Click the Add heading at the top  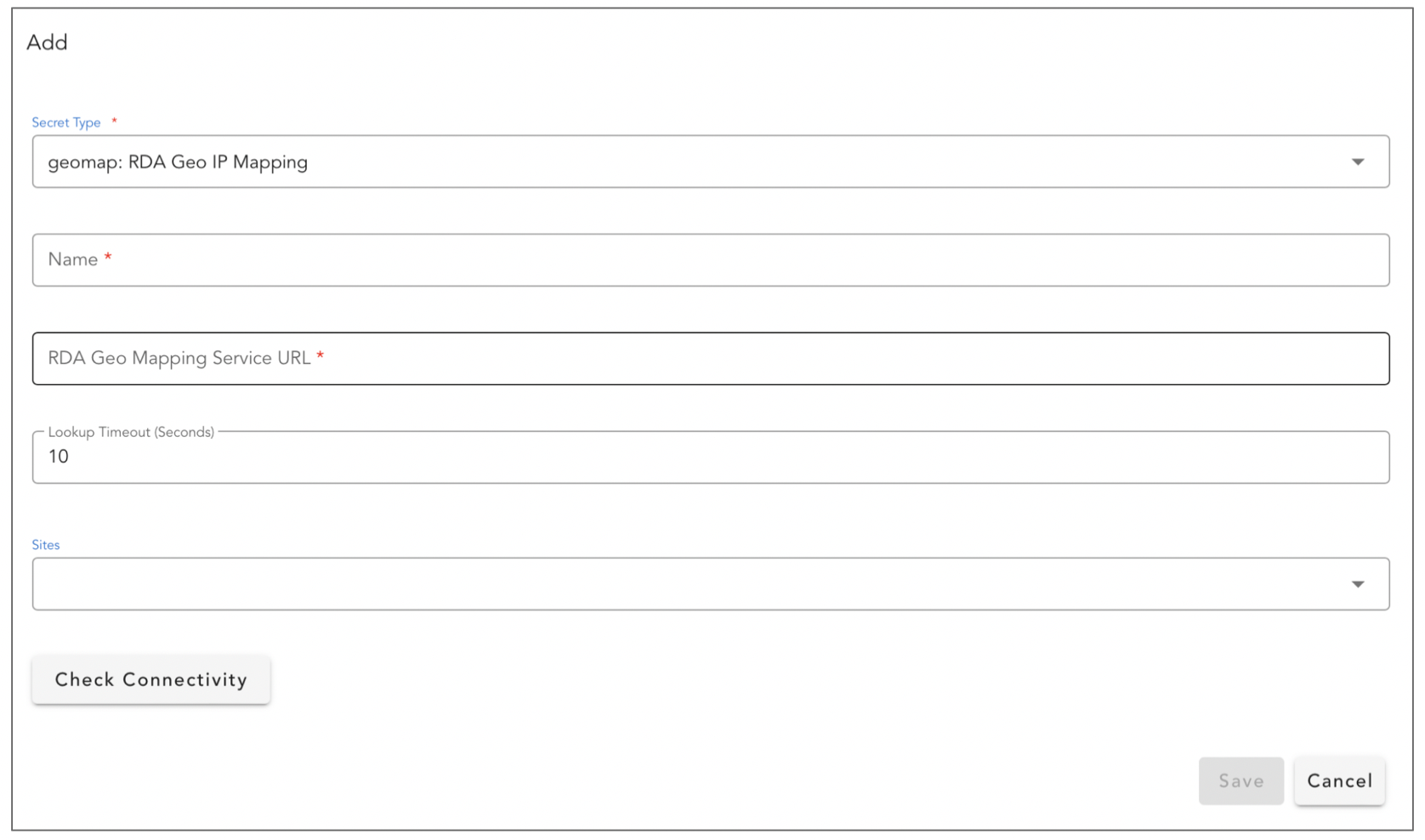[48, 42]
